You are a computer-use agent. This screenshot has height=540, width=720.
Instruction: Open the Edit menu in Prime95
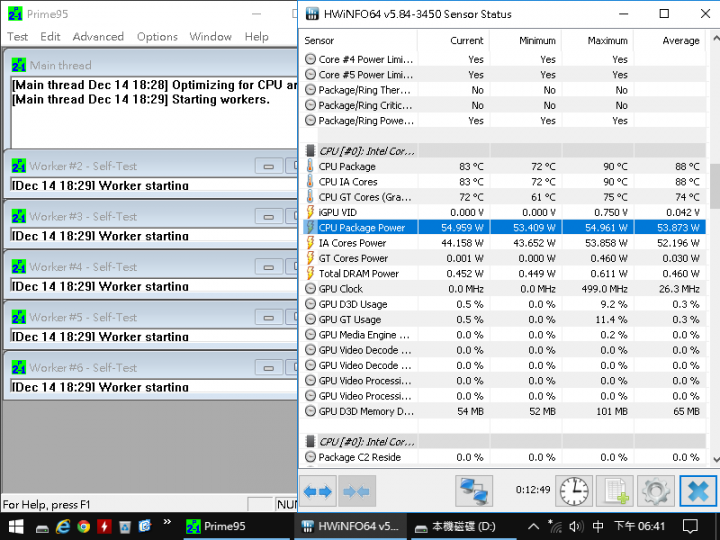point(50,36)
